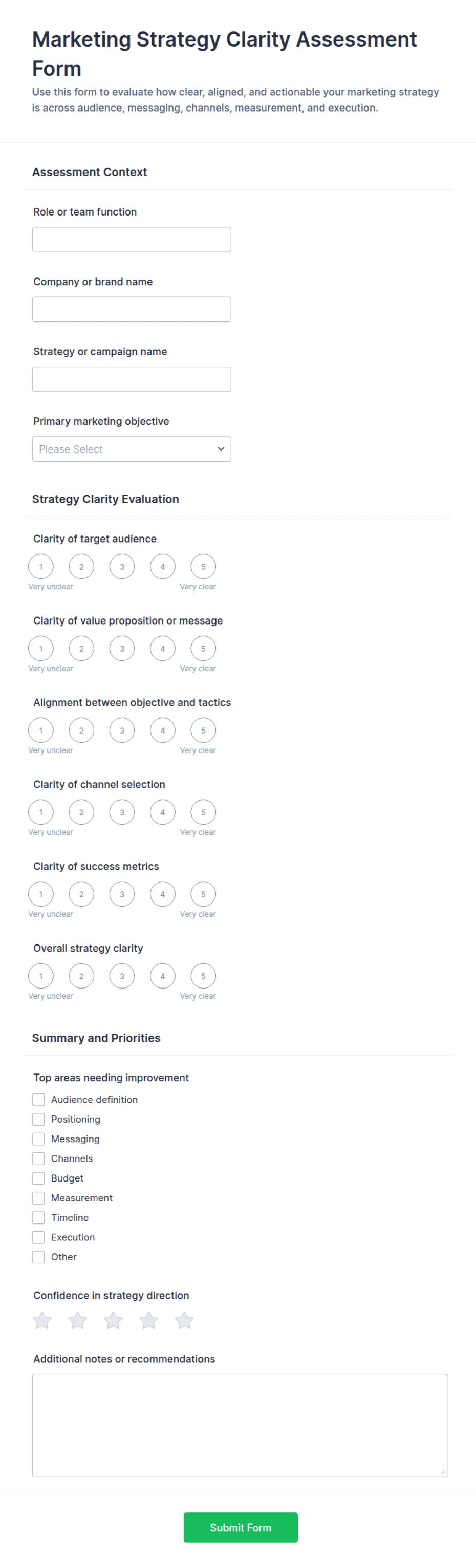Click into the Company or brand name field
This screenshot has height=1568, width=476.
(x=132, y=309)
